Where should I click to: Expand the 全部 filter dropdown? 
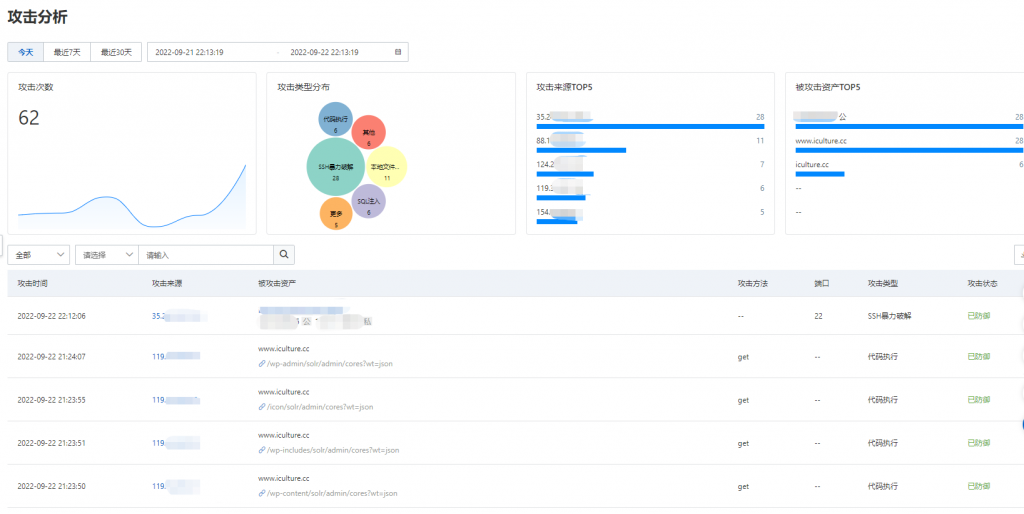coord(39,255)
